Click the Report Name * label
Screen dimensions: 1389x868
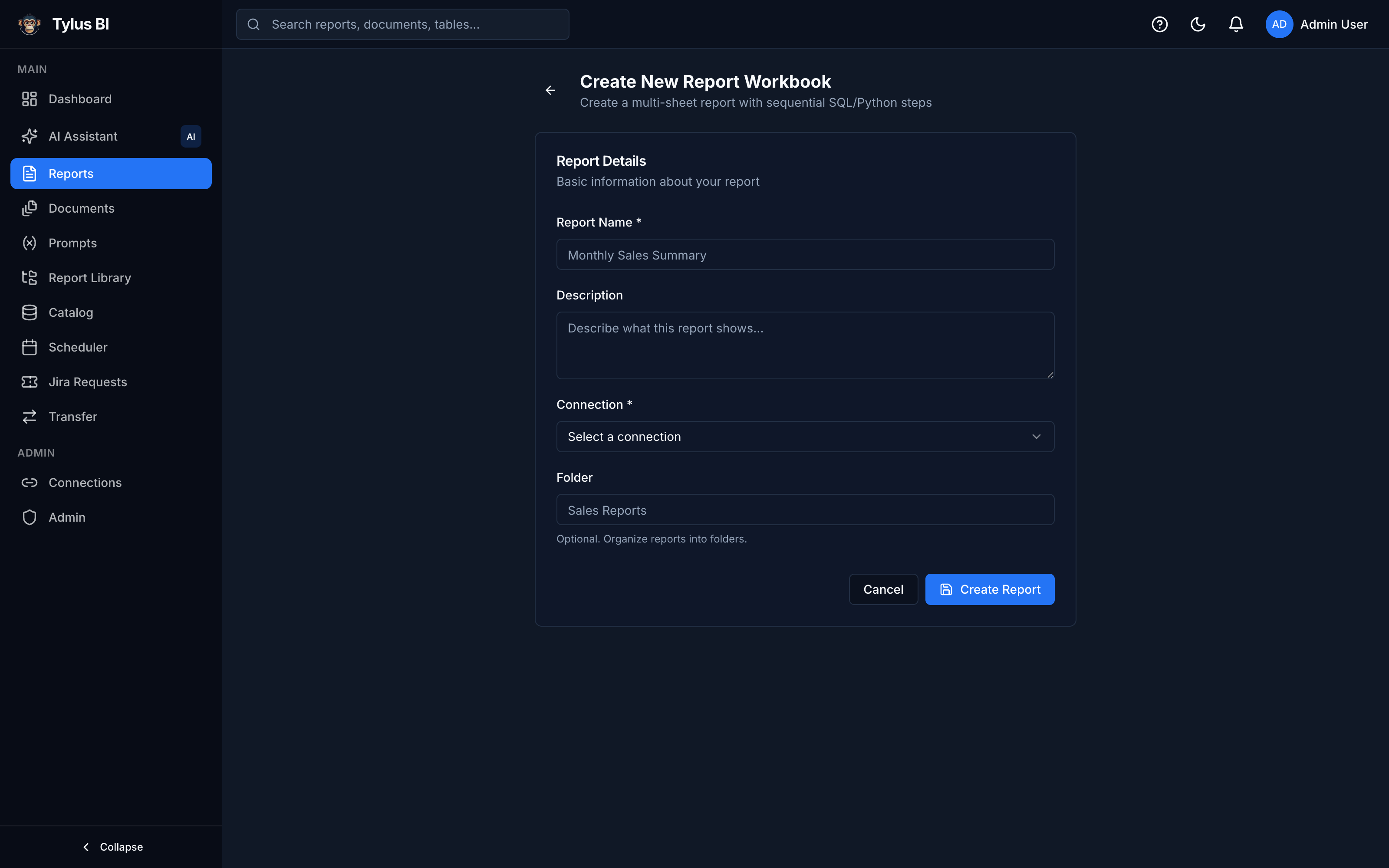point(599,222)
